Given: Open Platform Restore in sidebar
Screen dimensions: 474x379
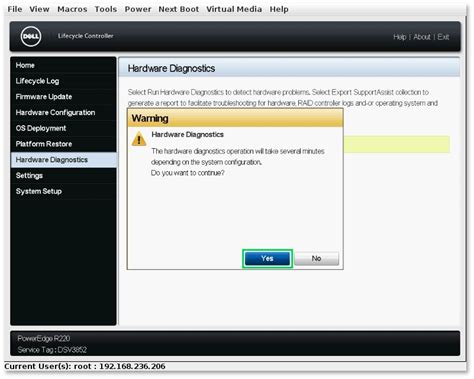Looking at the screenshot, I should point(63,144).
